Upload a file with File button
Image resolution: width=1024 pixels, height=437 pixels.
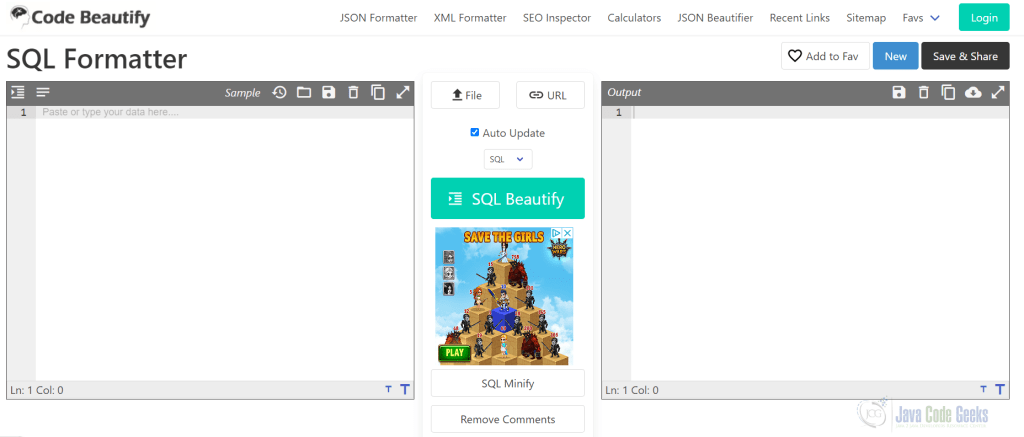466,95
